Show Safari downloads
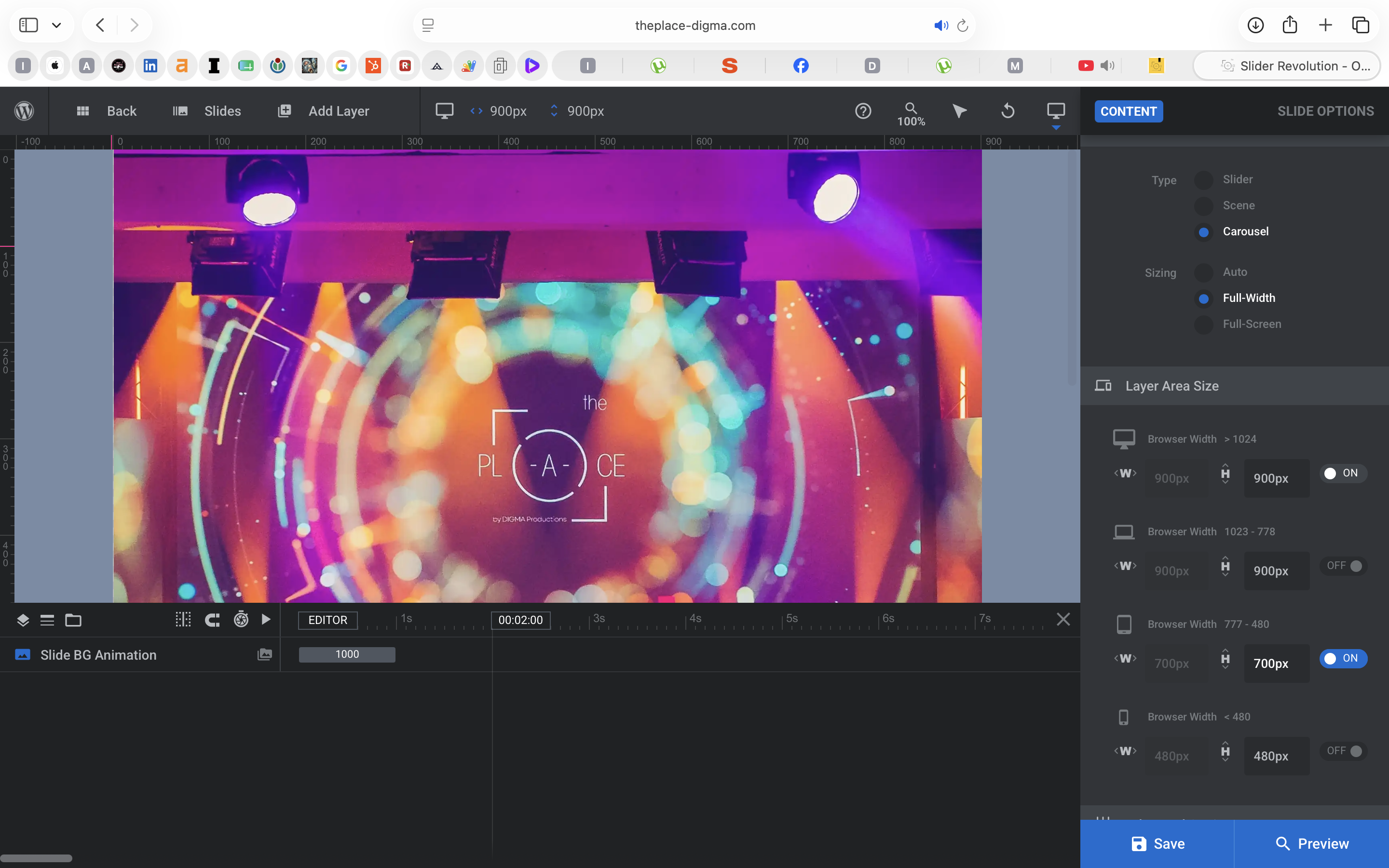This screenshot has width=1389, height=868. coord(1255,25)
